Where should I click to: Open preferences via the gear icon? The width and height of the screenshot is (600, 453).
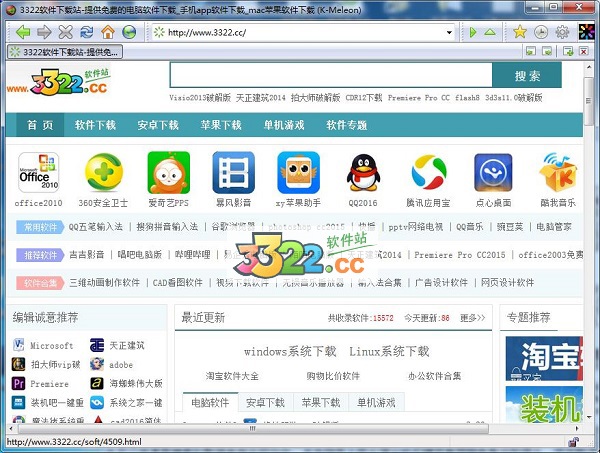tap(562, 32)
